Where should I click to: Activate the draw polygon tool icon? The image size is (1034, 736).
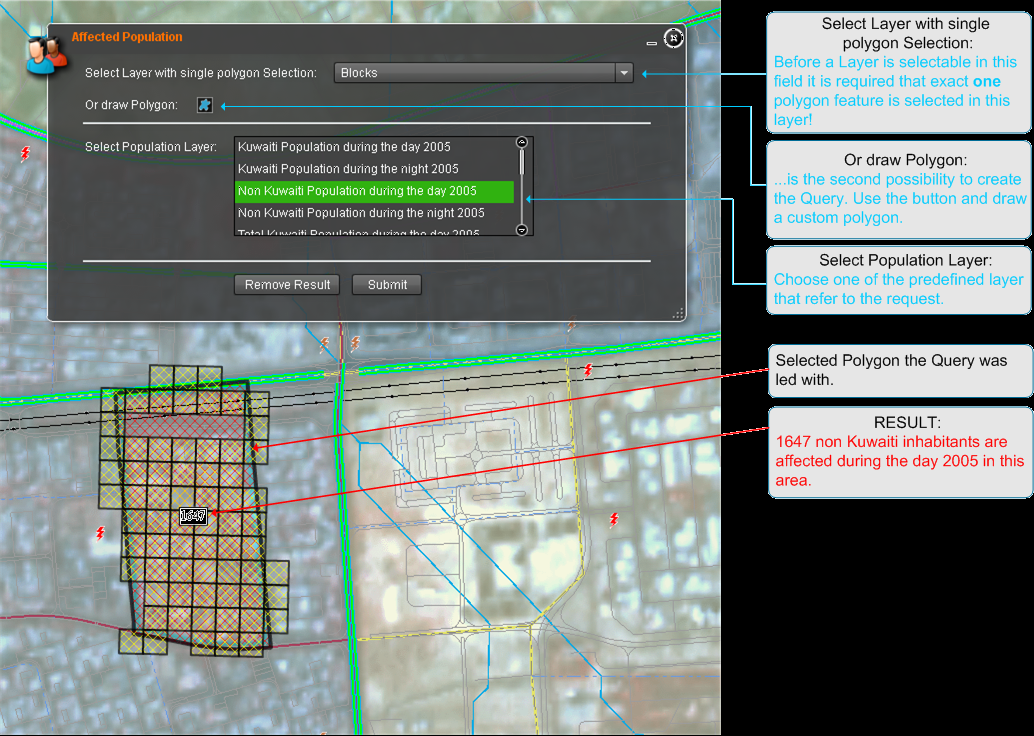tap(205, 105)
